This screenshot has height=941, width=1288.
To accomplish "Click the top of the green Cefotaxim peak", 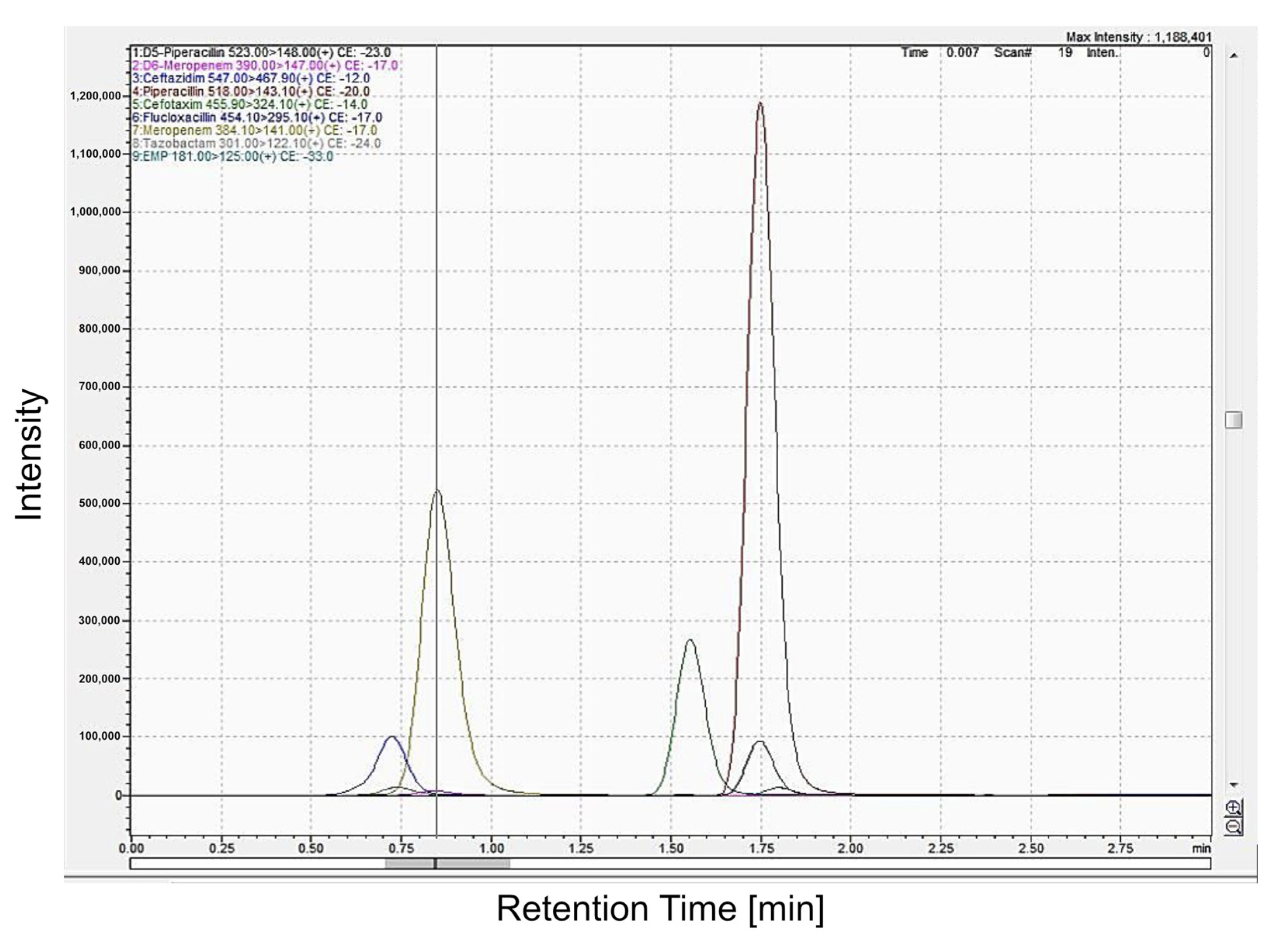I will click(690, 640).
